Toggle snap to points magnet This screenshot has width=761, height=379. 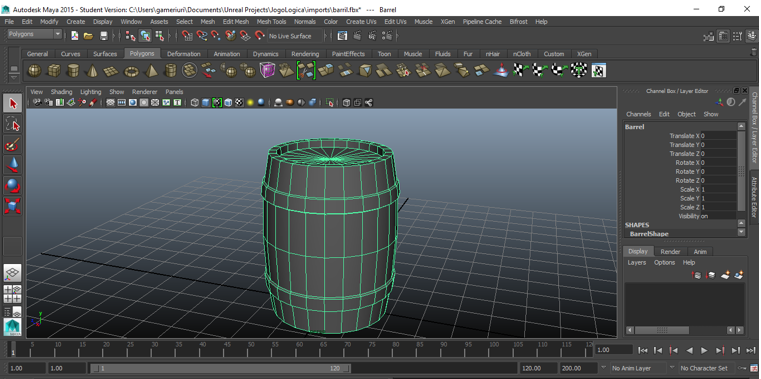click(216, 36)
